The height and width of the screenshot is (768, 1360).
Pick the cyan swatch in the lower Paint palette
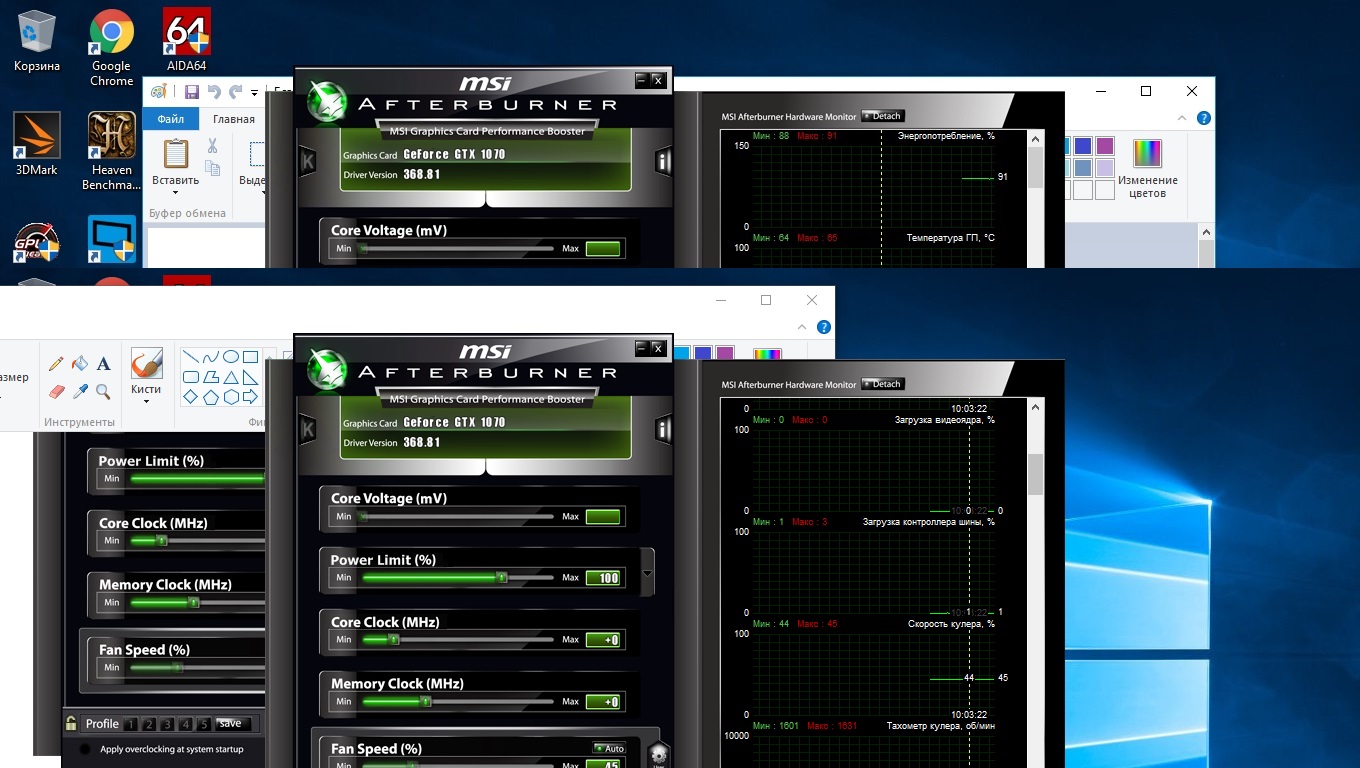(x=682, y=353)
